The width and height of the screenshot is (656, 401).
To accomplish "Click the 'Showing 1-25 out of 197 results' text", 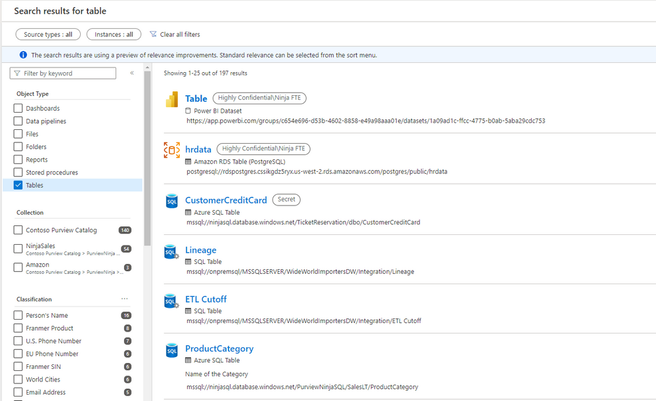I will click(205, 73).
